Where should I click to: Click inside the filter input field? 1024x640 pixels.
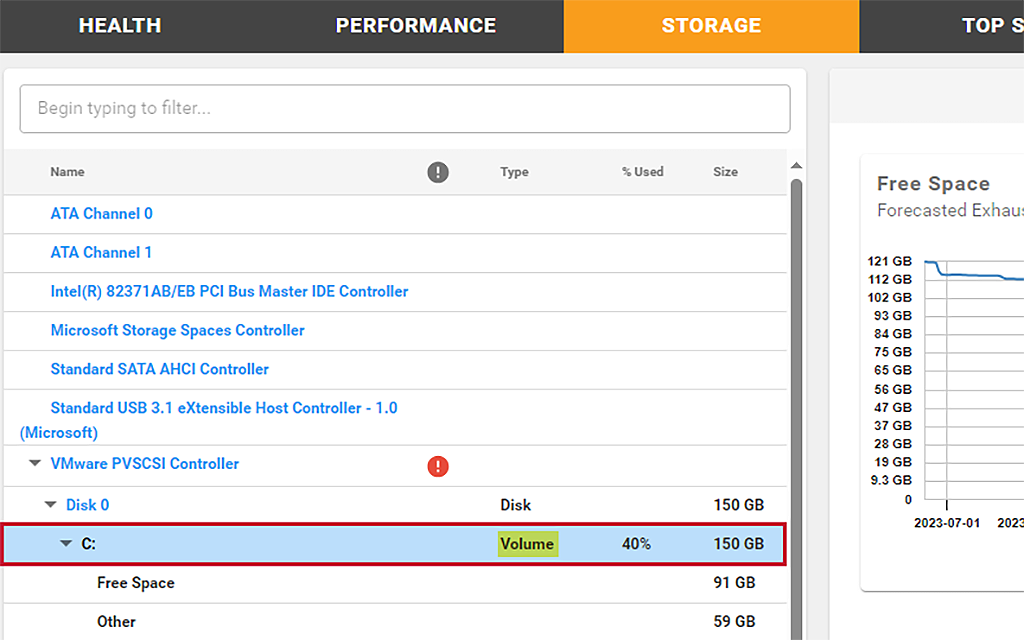pos(404,108)
